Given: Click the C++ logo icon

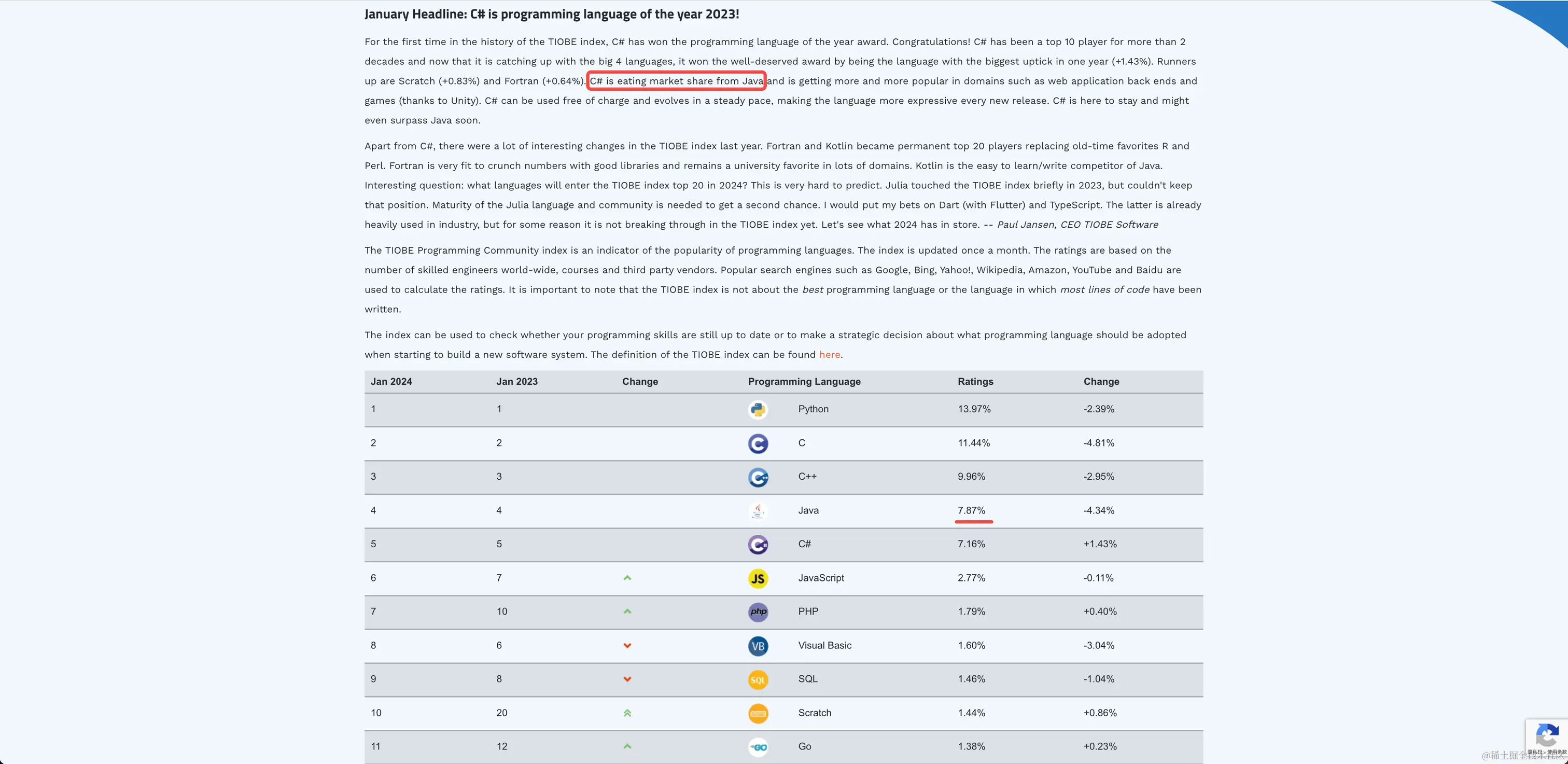Looking at the screenshot, I should (x=758, y=477).
